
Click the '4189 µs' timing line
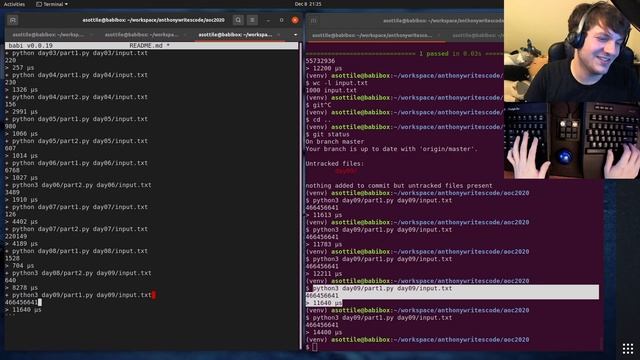[21, 244]
